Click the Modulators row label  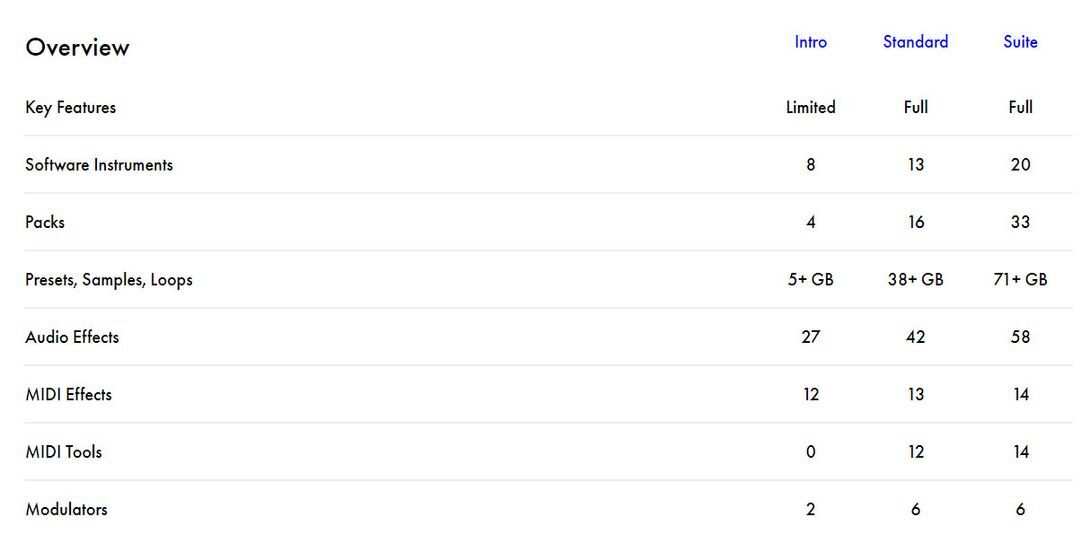(66, 509)
